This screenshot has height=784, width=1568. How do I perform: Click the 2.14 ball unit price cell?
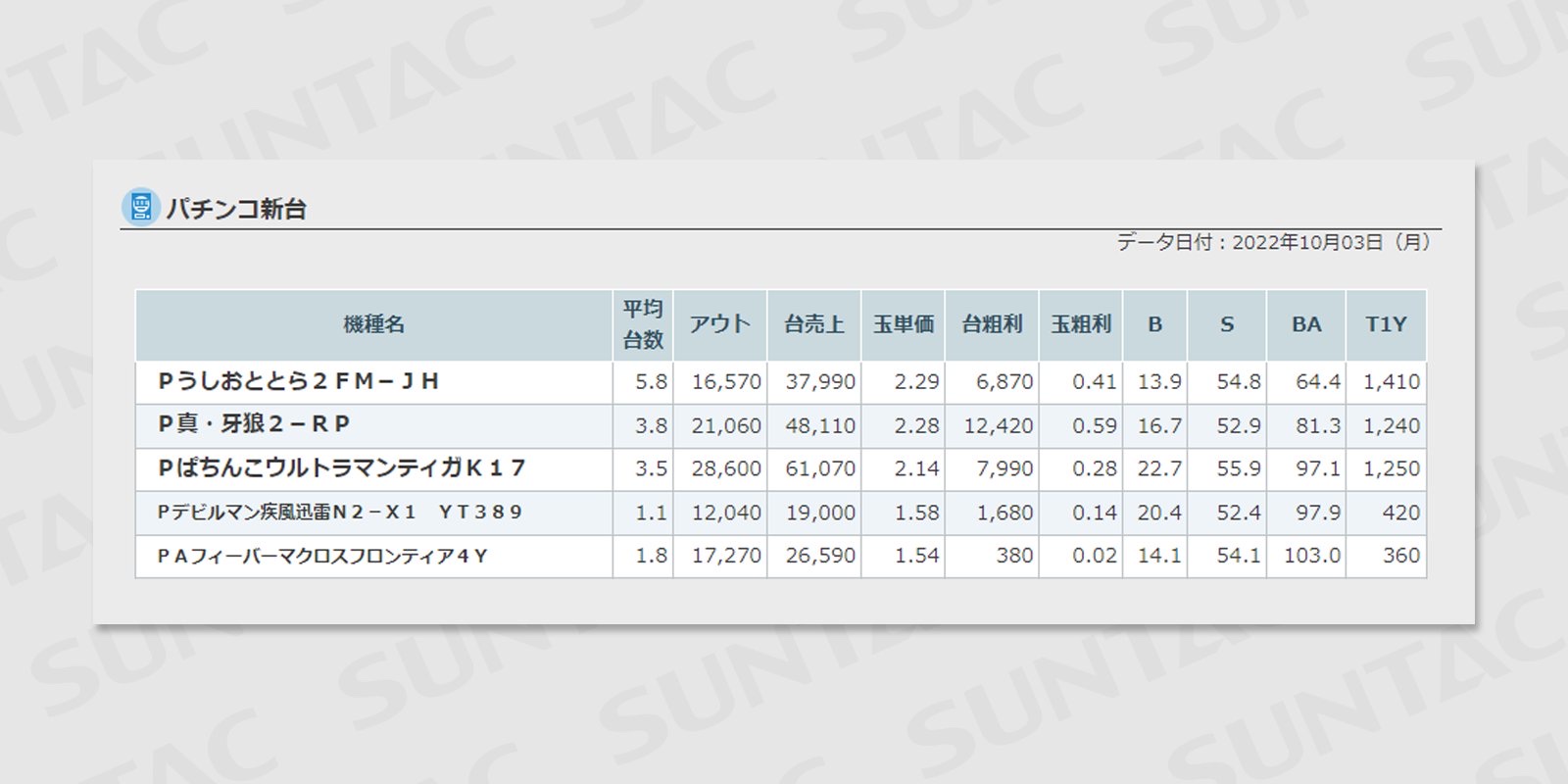[x=904, y=469]
